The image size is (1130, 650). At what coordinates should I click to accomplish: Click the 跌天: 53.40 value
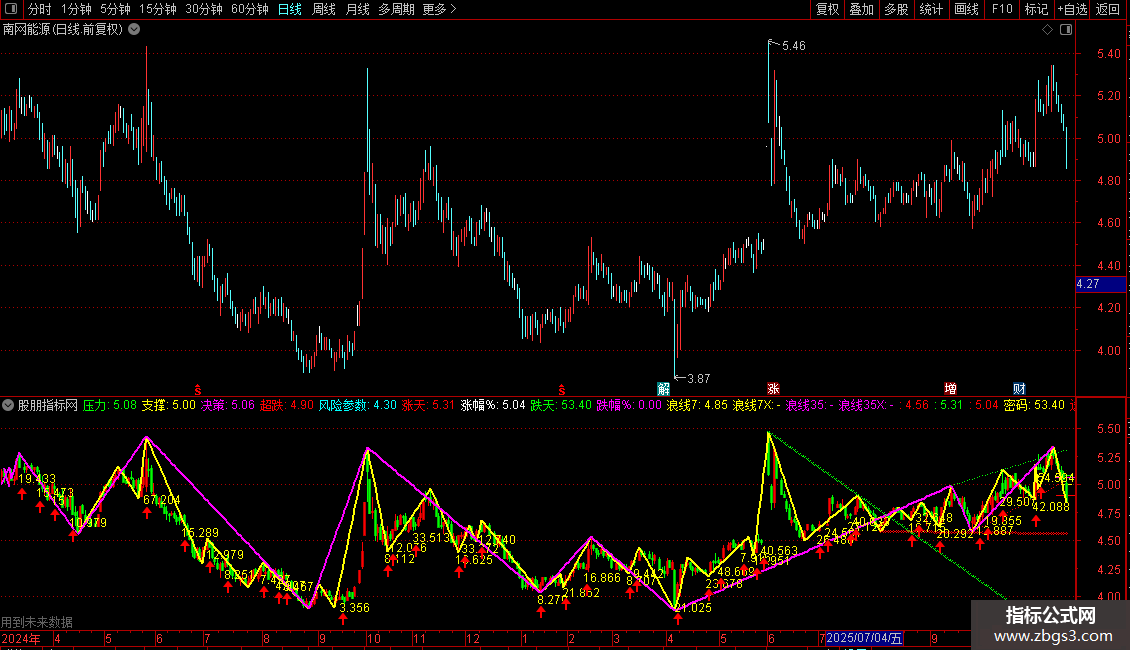pyautogui.click(x=561, y=405)
